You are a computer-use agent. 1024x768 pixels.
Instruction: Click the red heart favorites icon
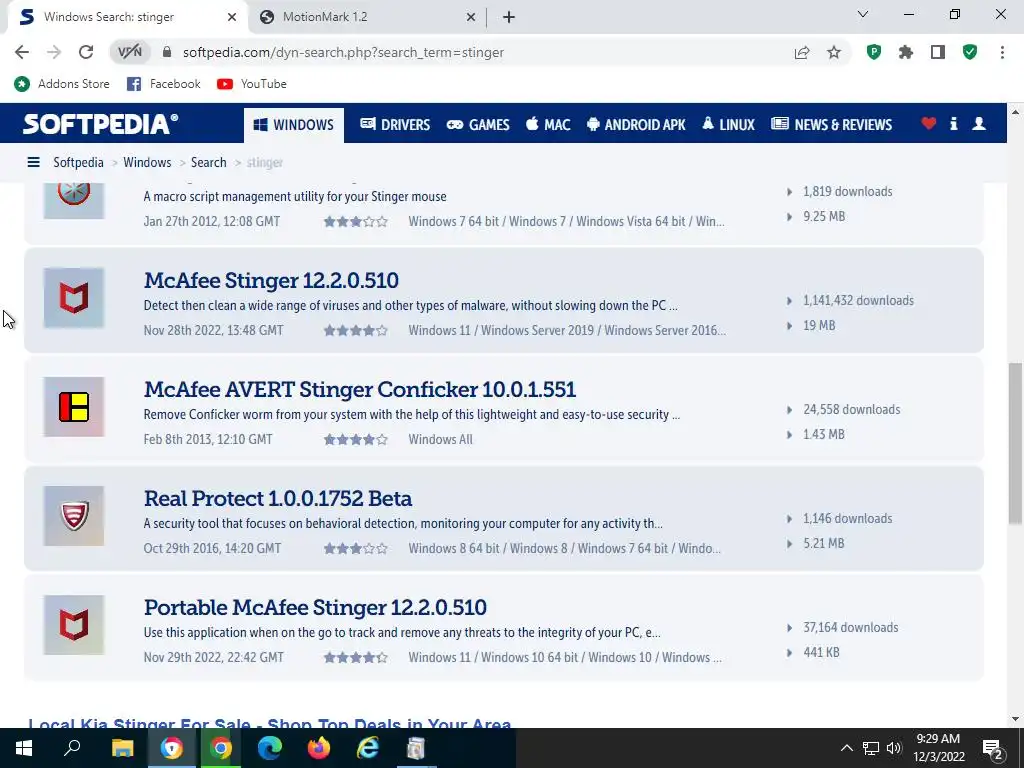(929, 123)
